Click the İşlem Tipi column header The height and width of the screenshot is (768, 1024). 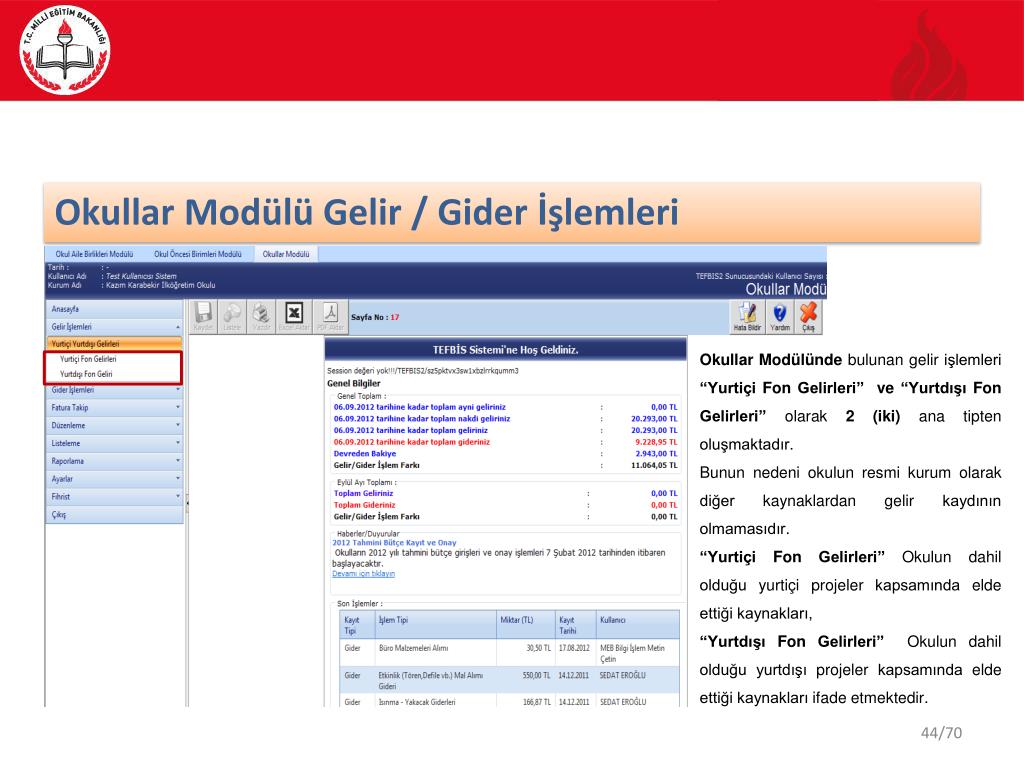point(436,625)
